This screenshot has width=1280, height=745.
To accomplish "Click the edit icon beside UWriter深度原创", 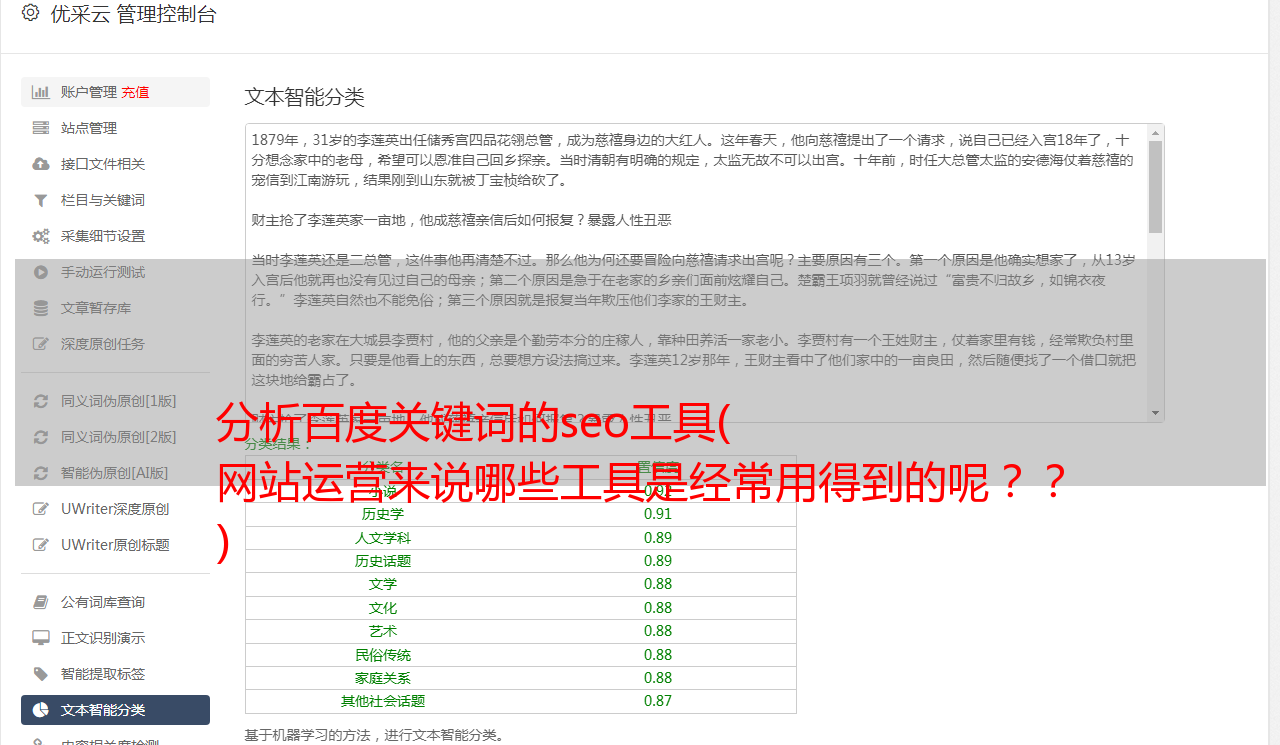I will (41, 509).
